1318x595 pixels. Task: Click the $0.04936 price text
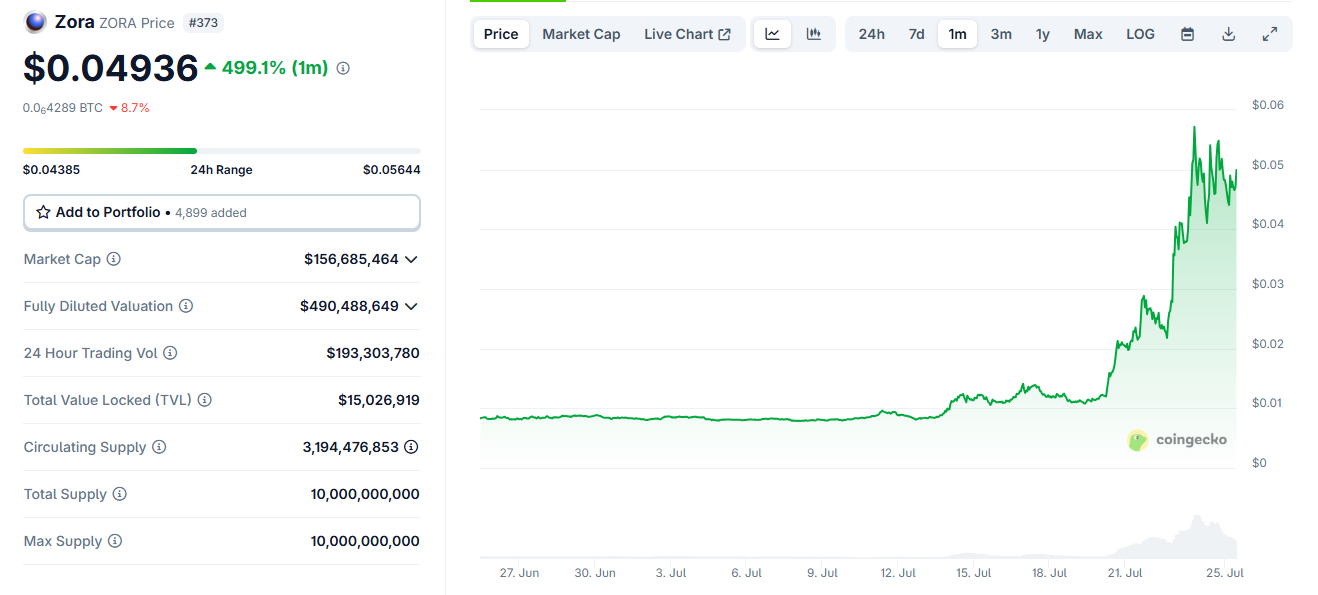[111, 68]
